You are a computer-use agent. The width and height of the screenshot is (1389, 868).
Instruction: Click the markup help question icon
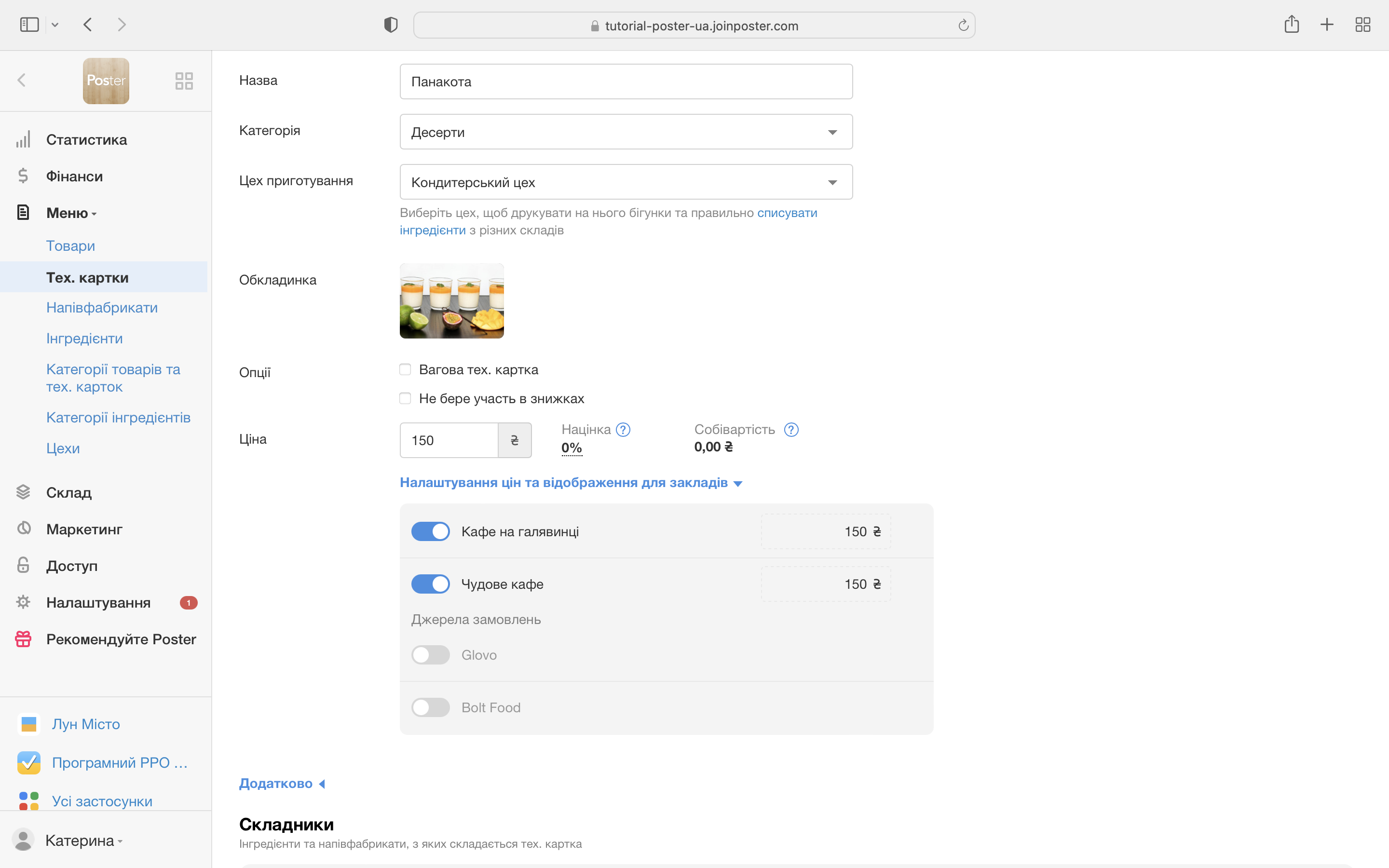[623, 429]
